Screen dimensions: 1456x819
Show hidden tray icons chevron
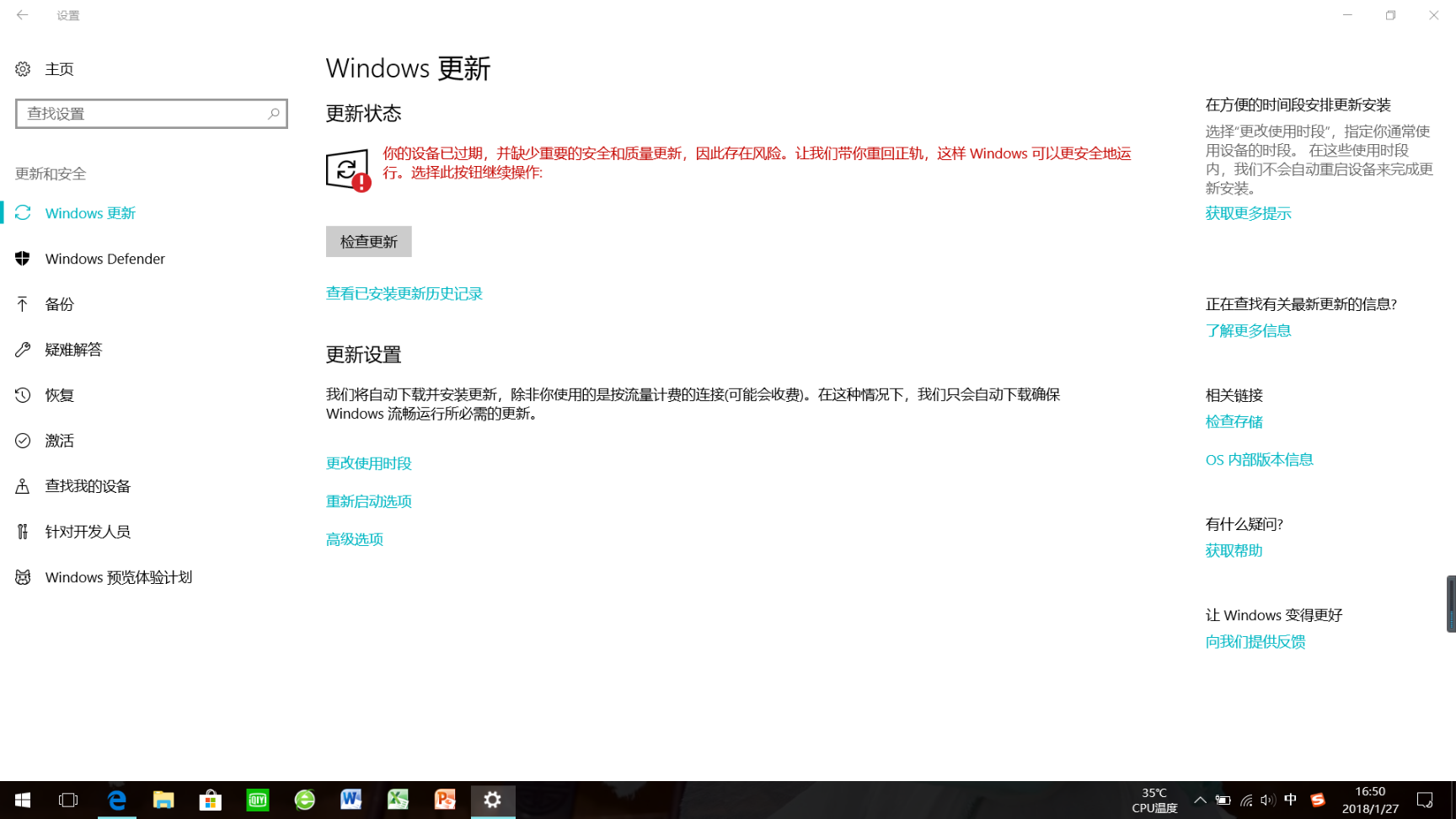pyautogui.click(x=1200, y=800)
